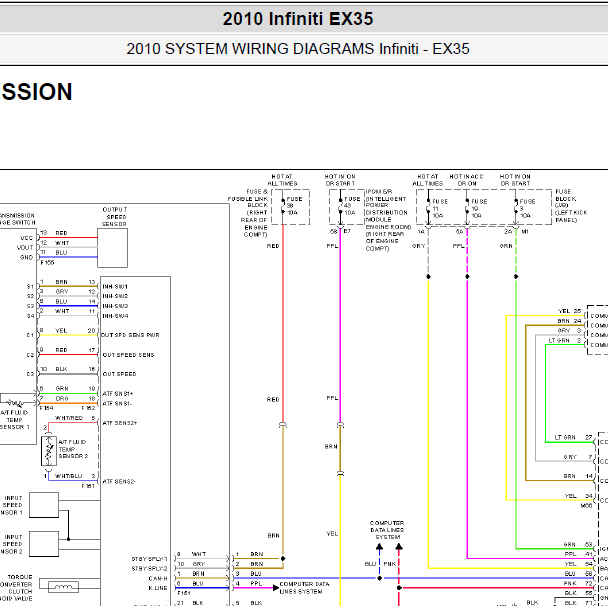The image size is (608, 606).
Task: Click "2010 SYSTEM WIRING DIAGRAMS Infiniti - EX35" subtitle
Action: [x=298, y=49]
